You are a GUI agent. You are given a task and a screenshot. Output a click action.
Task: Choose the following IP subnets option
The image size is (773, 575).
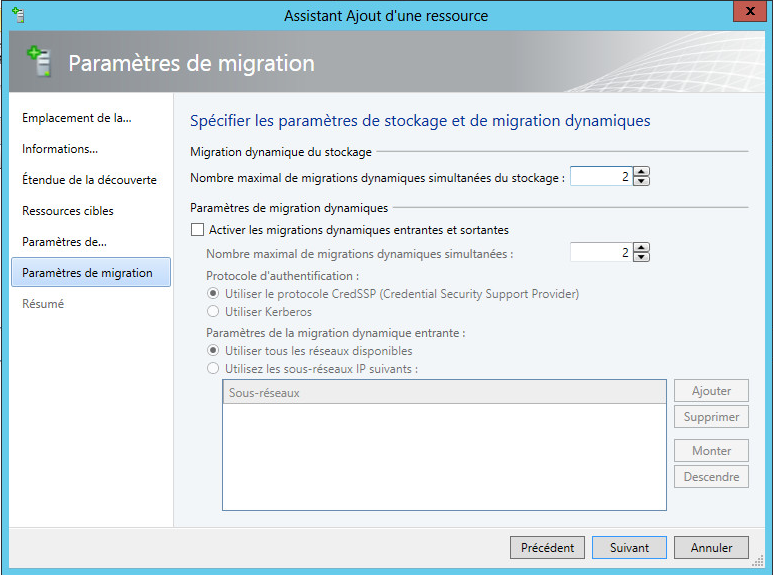pos(213,368)
